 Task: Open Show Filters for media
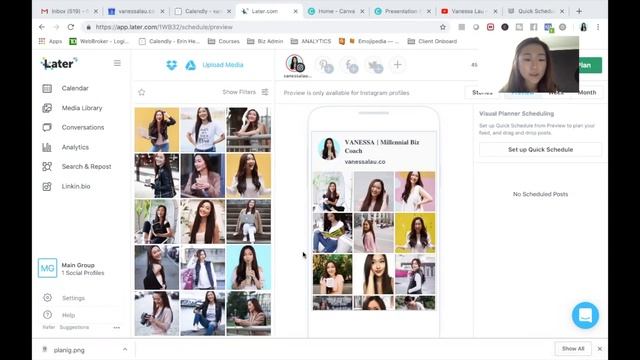[245, 92]
